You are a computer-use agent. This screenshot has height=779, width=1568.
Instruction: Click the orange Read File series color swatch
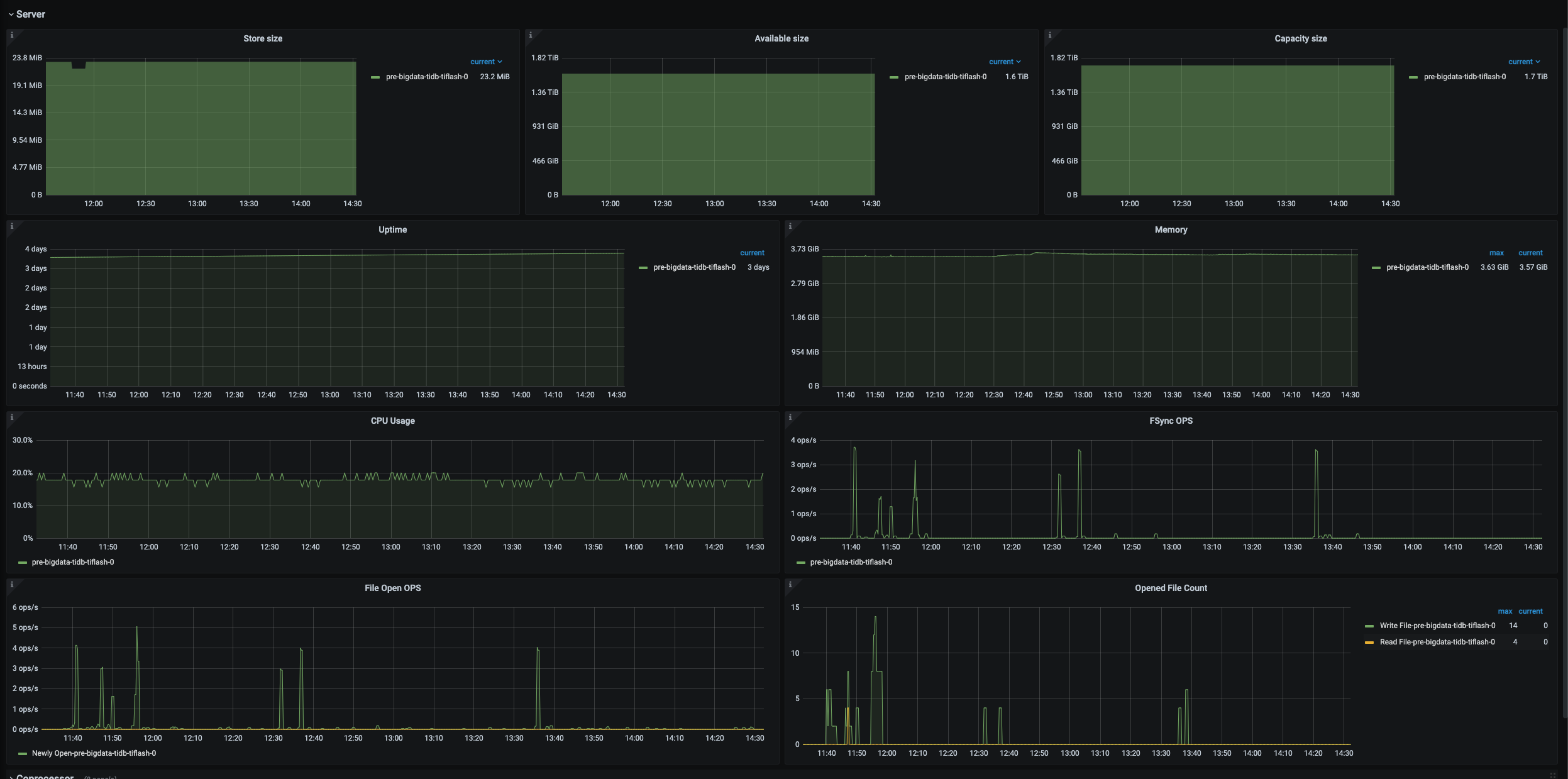pyautogui.click(x=1369, y=642)
